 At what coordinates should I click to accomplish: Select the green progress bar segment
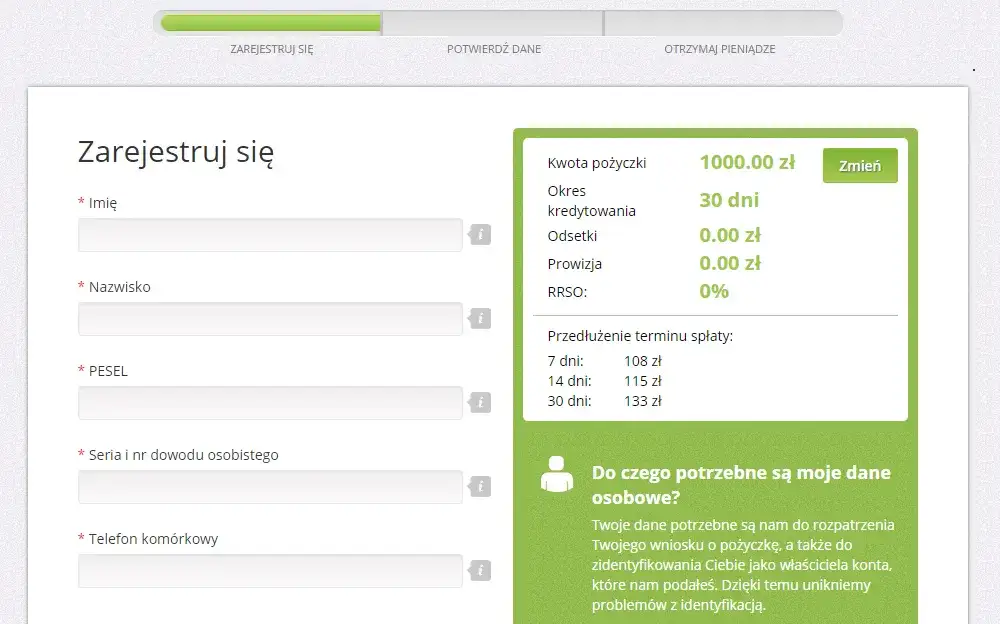click(270, 22)
